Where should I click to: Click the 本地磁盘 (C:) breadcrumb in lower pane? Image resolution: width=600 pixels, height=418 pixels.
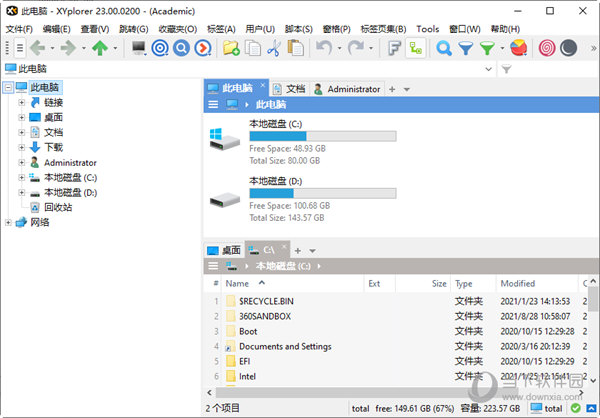point(283,266)
